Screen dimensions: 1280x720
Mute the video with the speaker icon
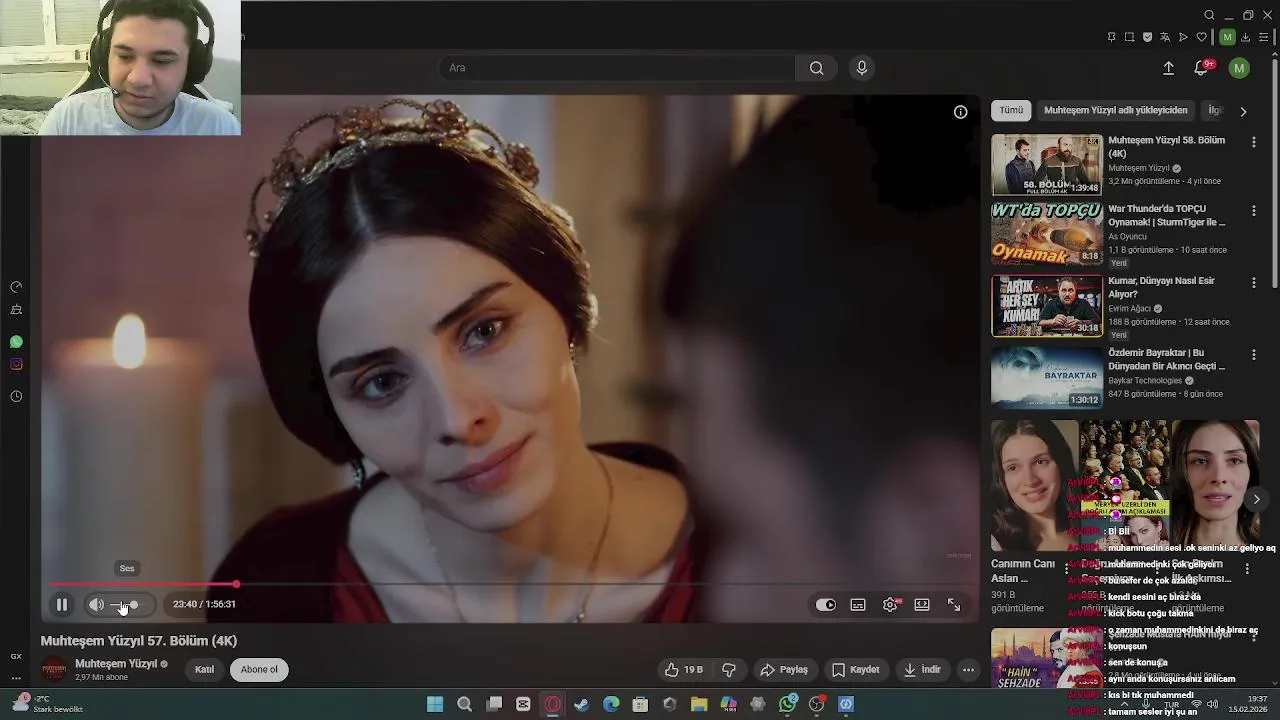(96, 604)
